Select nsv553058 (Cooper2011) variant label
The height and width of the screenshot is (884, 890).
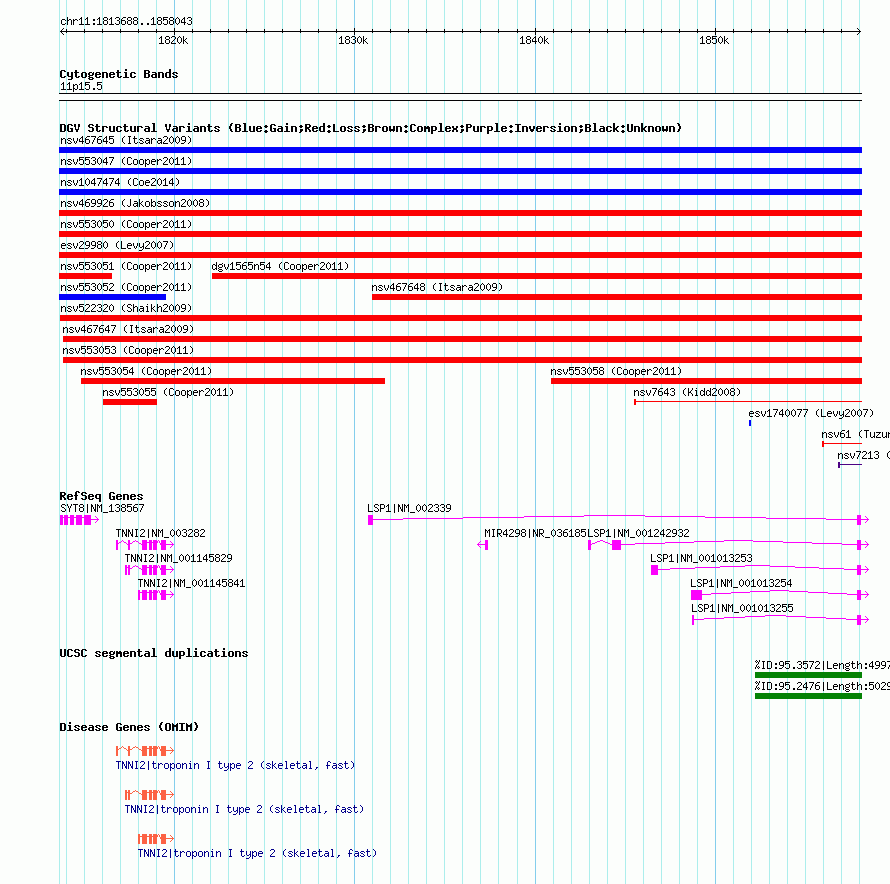pyautogui.click(x=616, y=371)
